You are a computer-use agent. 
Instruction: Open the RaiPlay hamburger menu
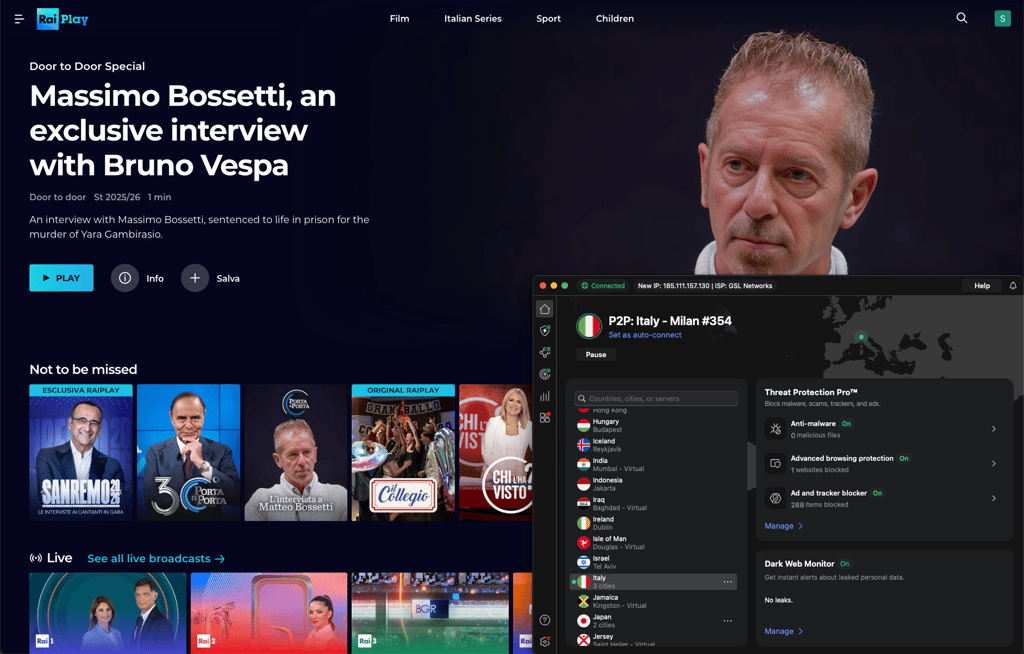tap(20, 19)
